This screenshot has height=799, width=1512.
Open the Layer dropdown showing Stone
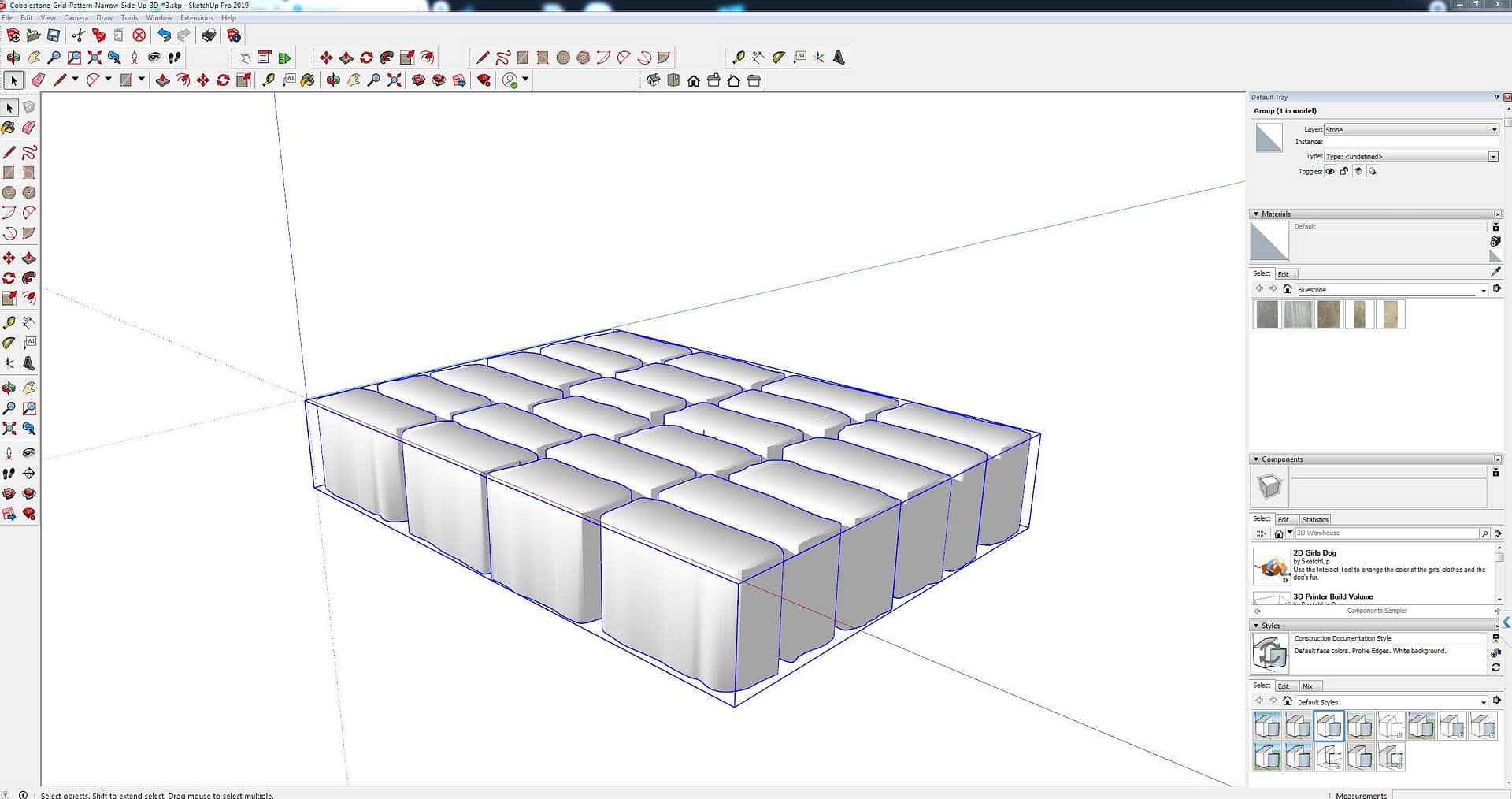(1410, 130)
